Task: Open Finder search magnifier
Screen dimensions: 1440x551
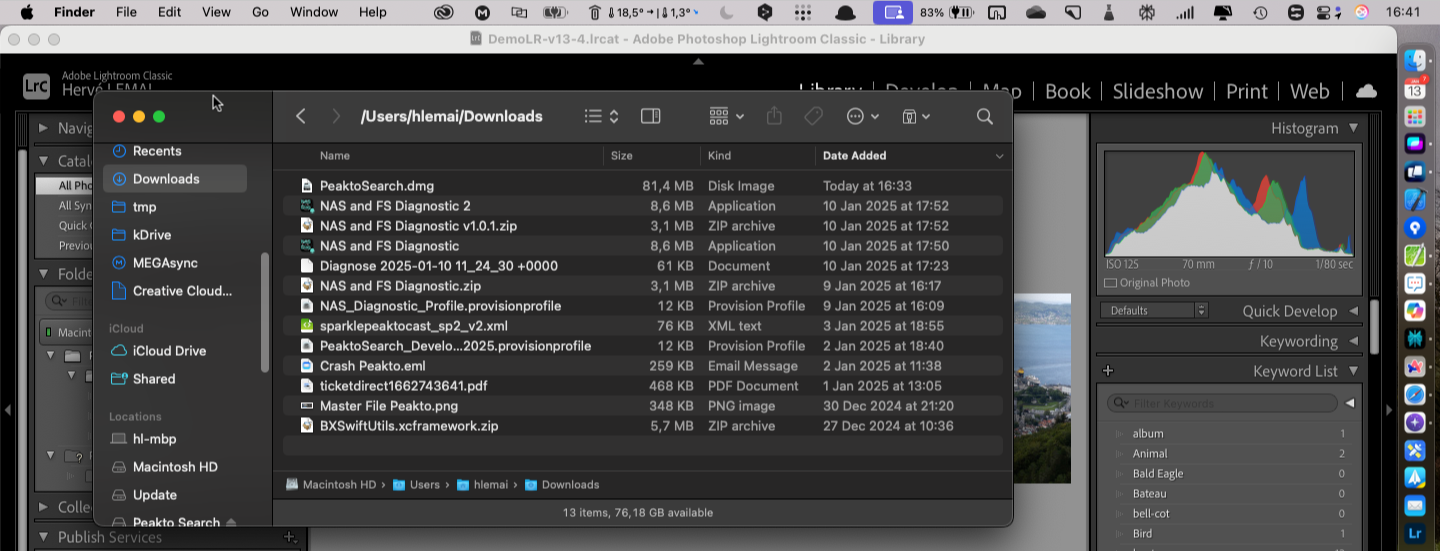Action: (984, 116)
